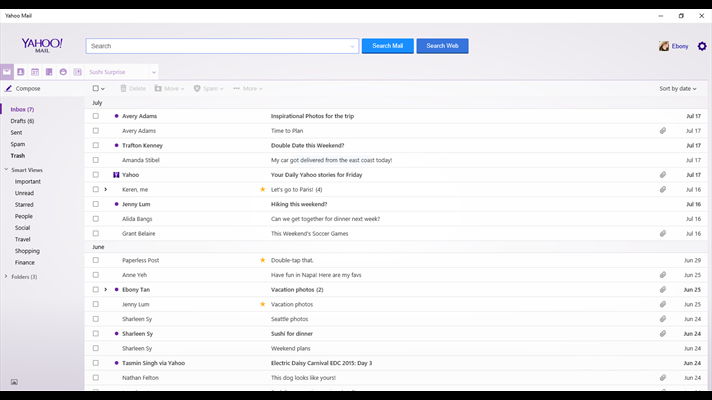
Task: Open the Mail view icon
Action: coord(7,72)
